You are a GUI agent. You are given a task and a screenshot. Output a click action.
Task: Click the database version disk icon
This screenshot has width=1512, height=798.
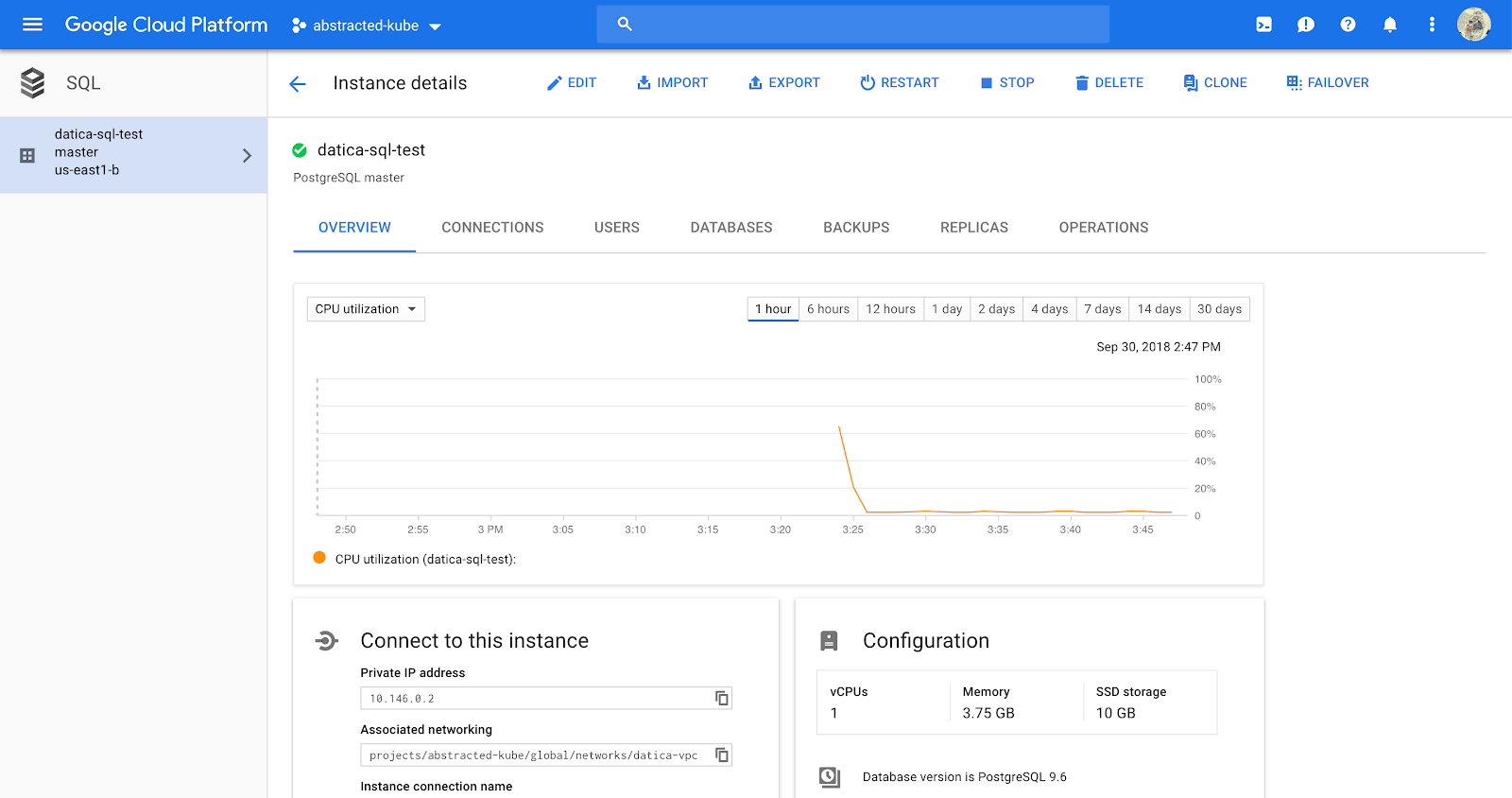[x=830, y=777]
